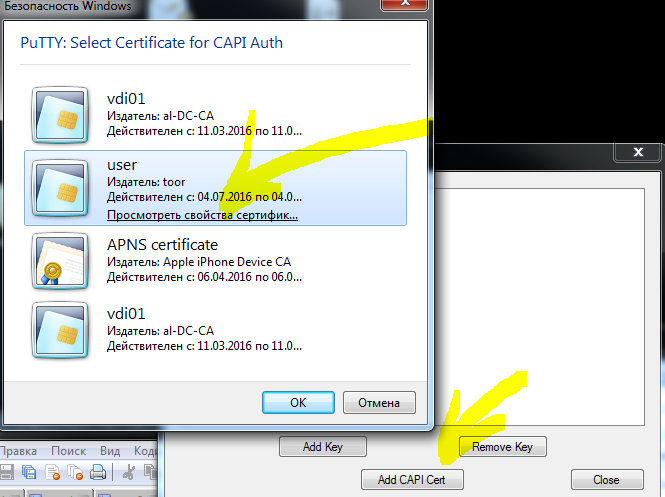The image size is (665, 497).
Task: Close the key list window with its X
Action: (638, 152)
